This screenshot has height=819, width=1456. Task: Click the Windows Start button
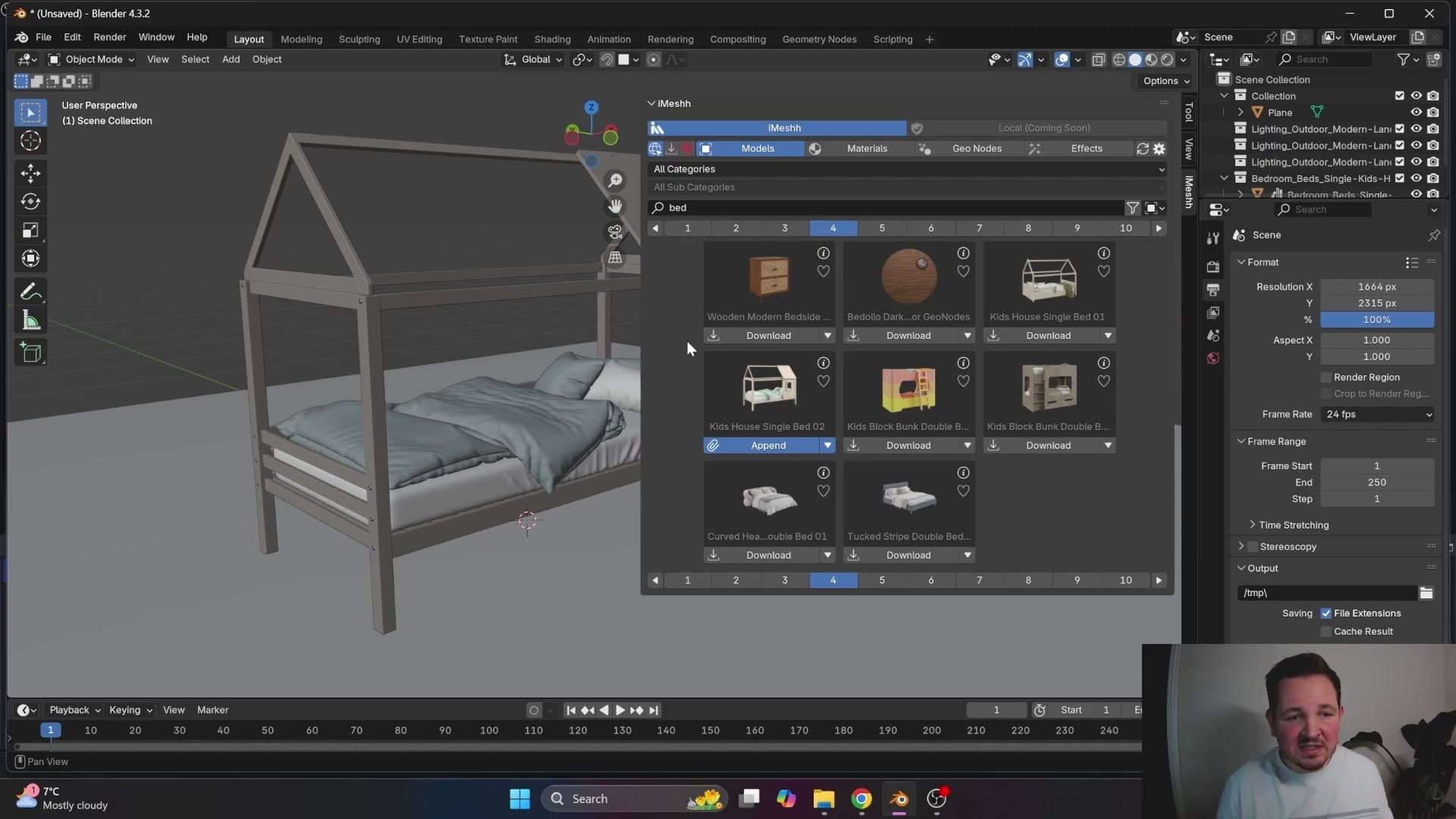point(519,799)
